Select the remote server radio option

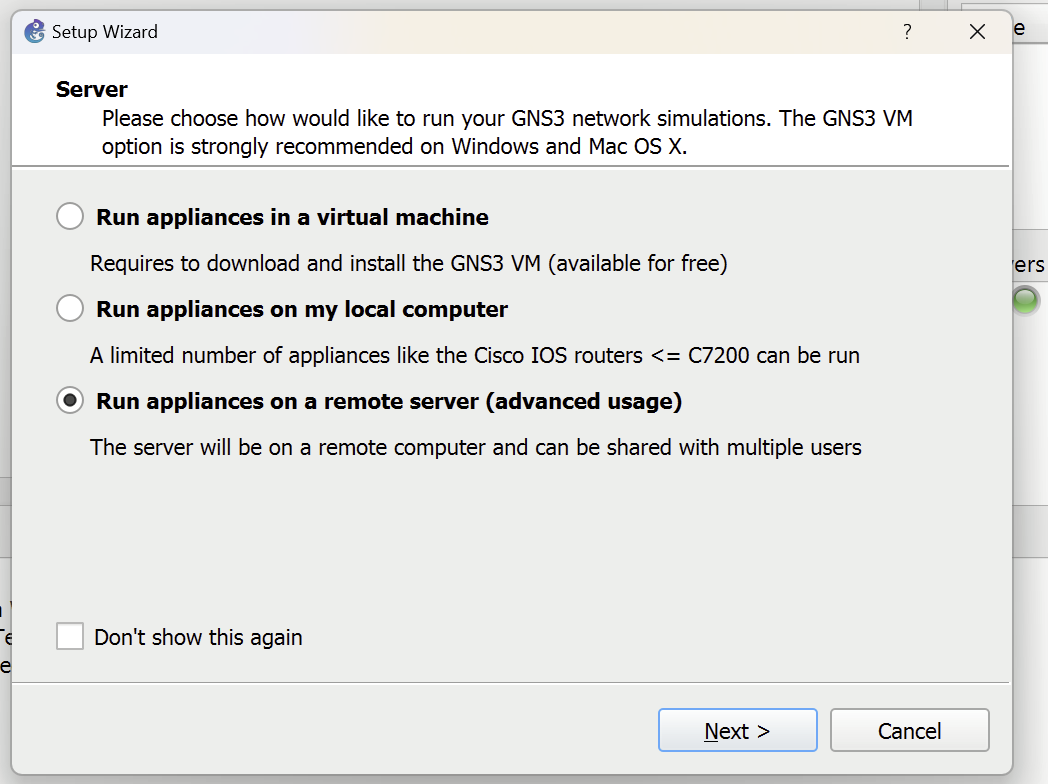[x=70, y=401]
